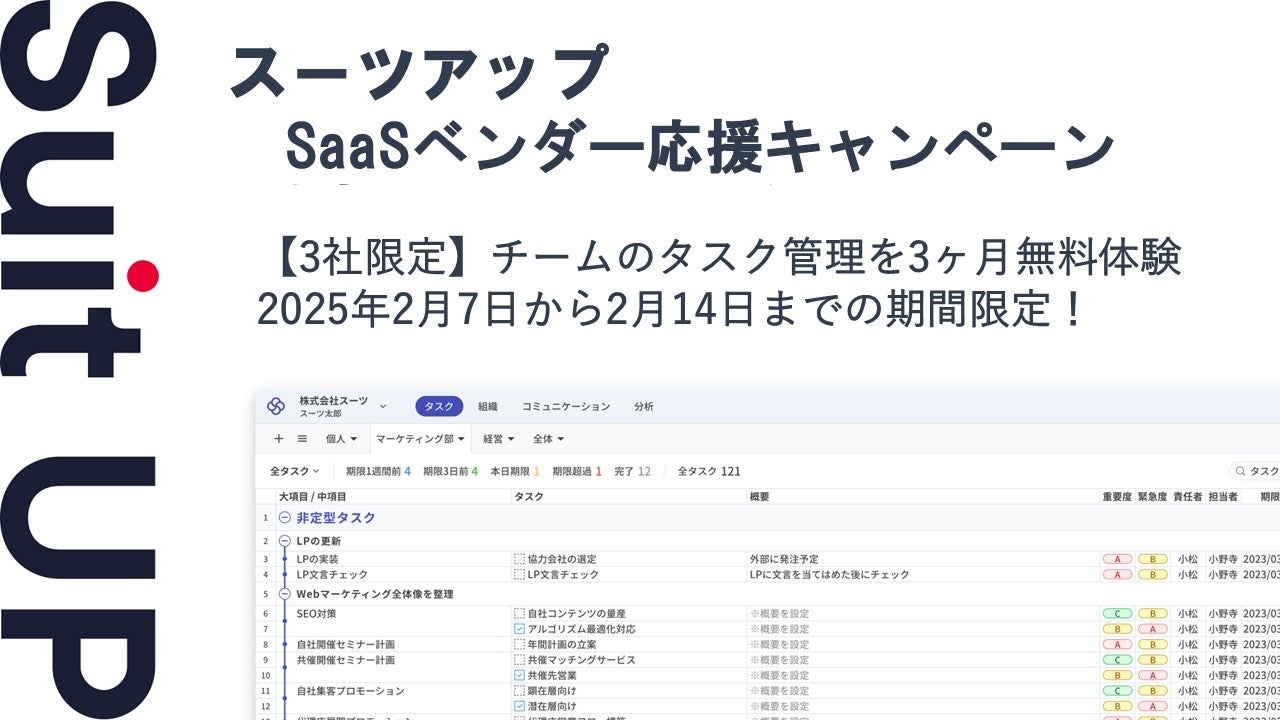This screenshot has height=720, width=1280.
Task: Open the マーケティング部 dropdown tab
Action: [420, 438]
